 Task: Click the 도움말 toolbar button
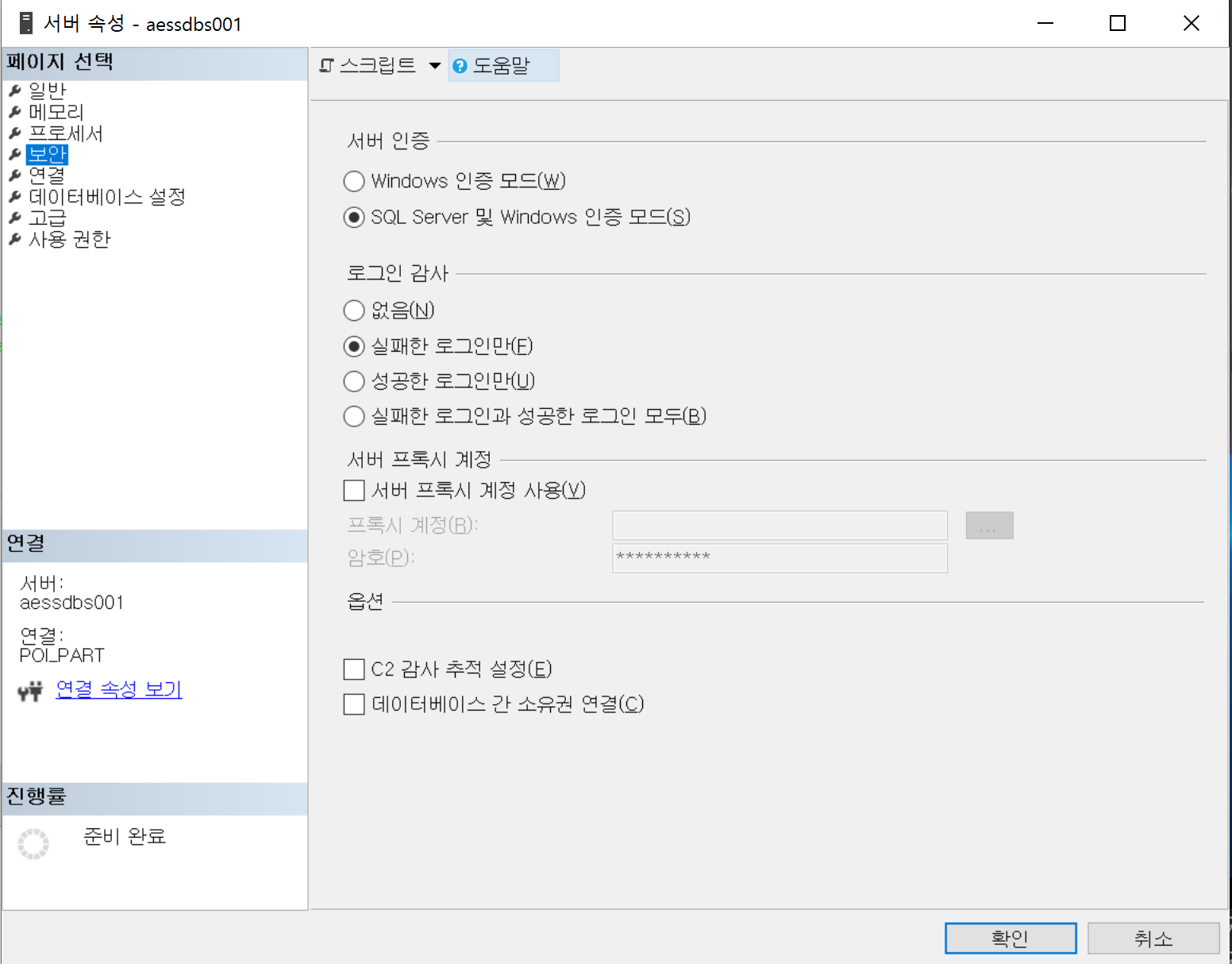click(x=503, y=65)
